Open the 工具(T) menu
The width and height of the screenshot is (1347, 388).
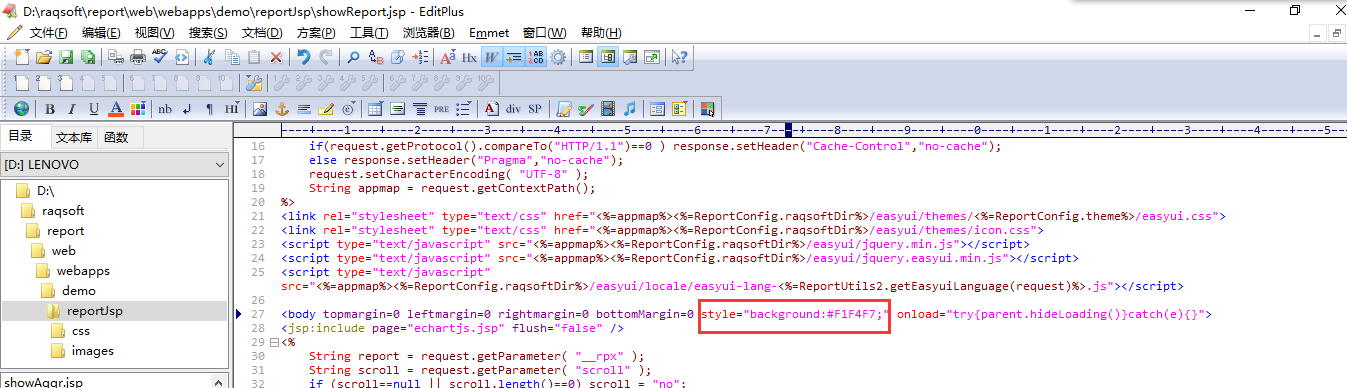coord(369,32)
